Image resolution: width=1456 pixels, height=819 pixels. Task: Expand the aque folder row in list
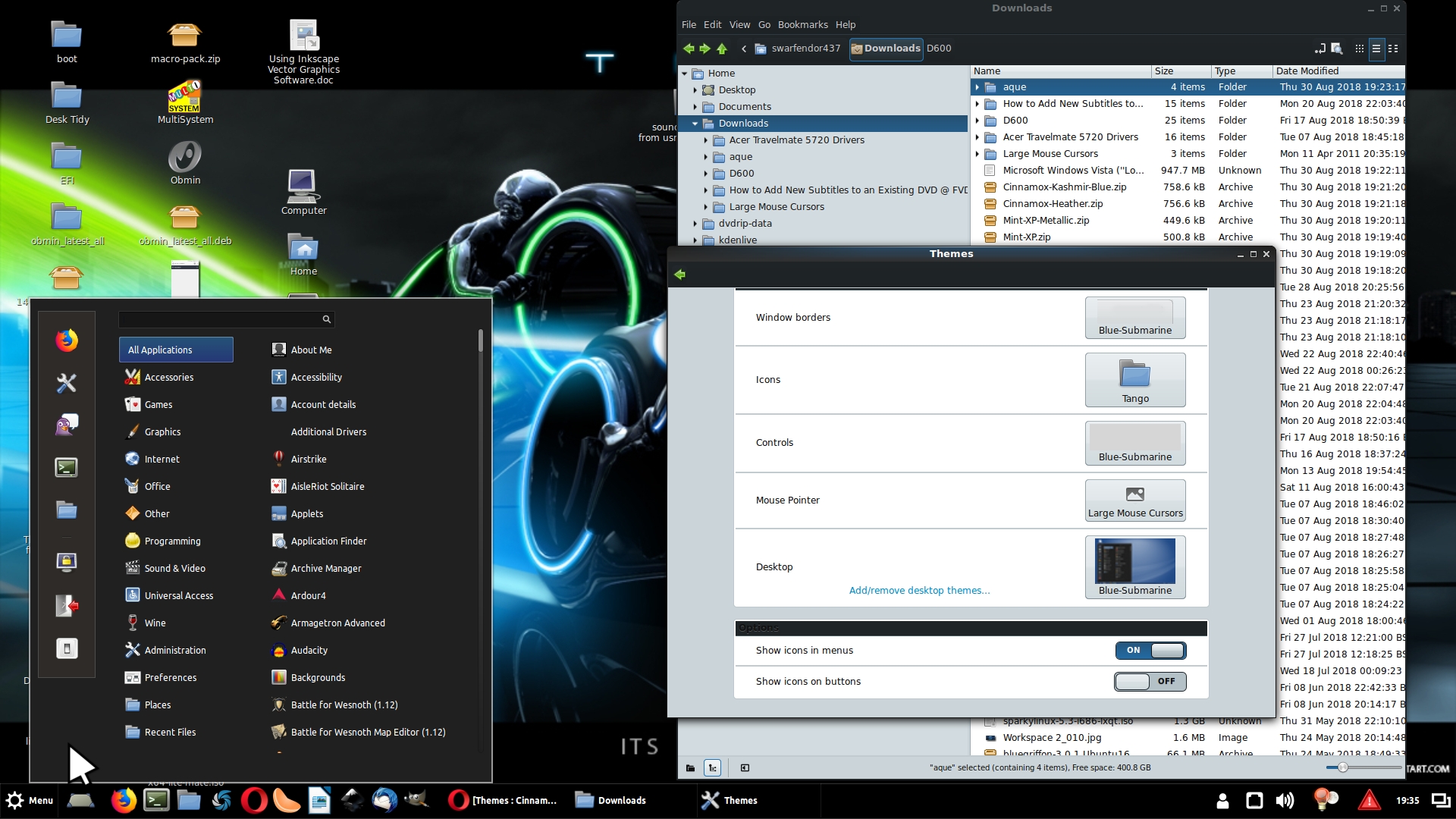(977, 87)
